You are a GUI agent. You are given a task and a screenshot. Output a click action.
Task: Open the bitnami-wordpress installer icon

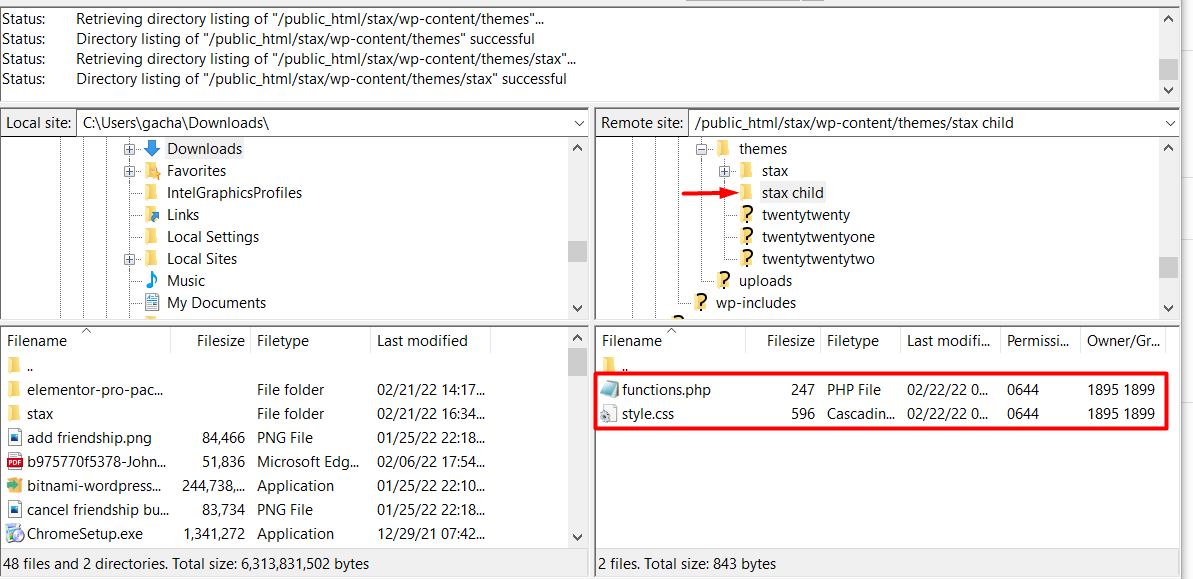click(13, 485)
